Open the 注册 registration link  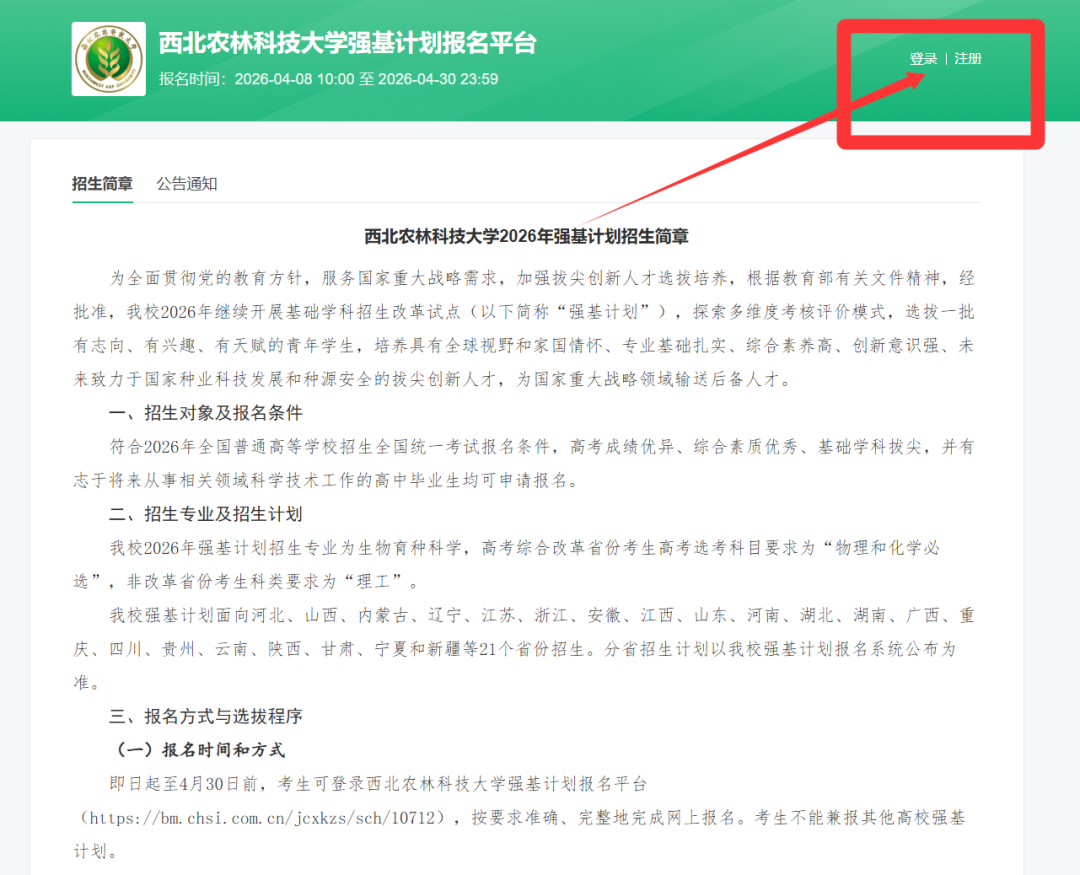(x=968, y=59)
